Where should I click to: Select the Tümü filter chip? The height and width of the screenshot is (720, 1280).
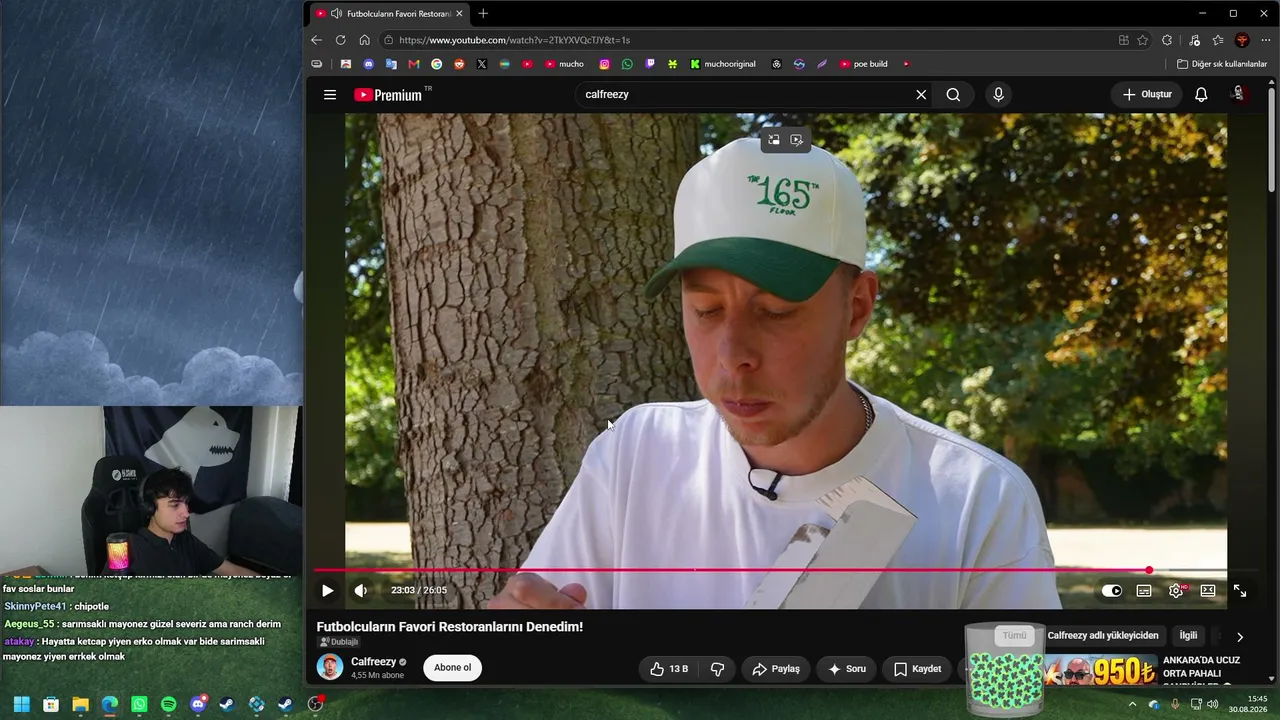coord(1014,636)
